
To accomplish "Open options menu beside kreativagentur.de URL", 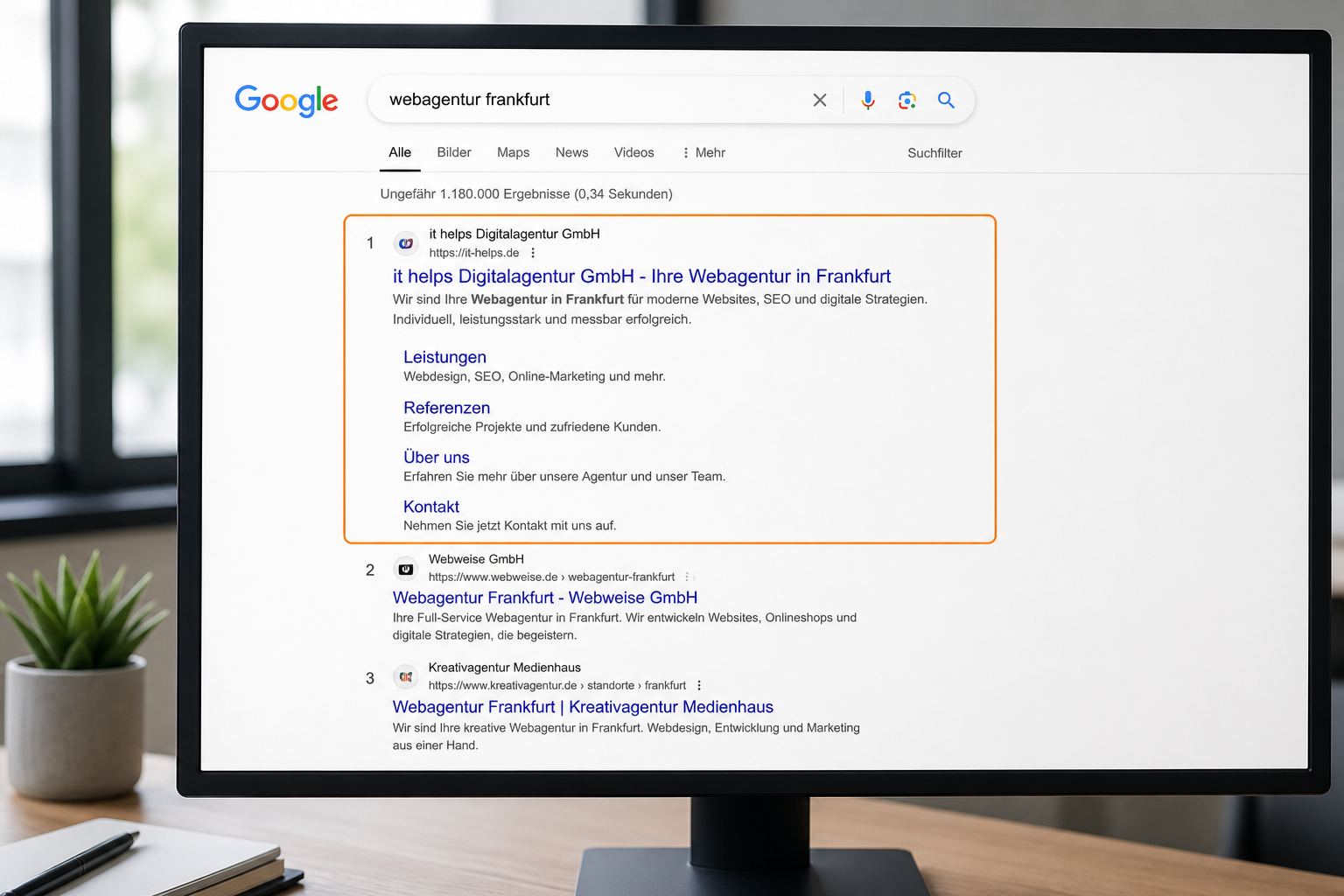I will (699, 686).
